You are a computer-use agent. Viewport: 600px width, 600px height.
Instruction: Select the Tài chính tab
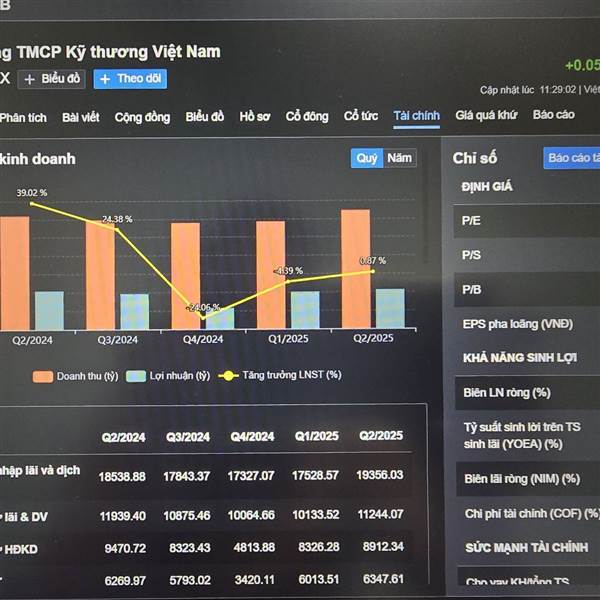coord(417,116)
